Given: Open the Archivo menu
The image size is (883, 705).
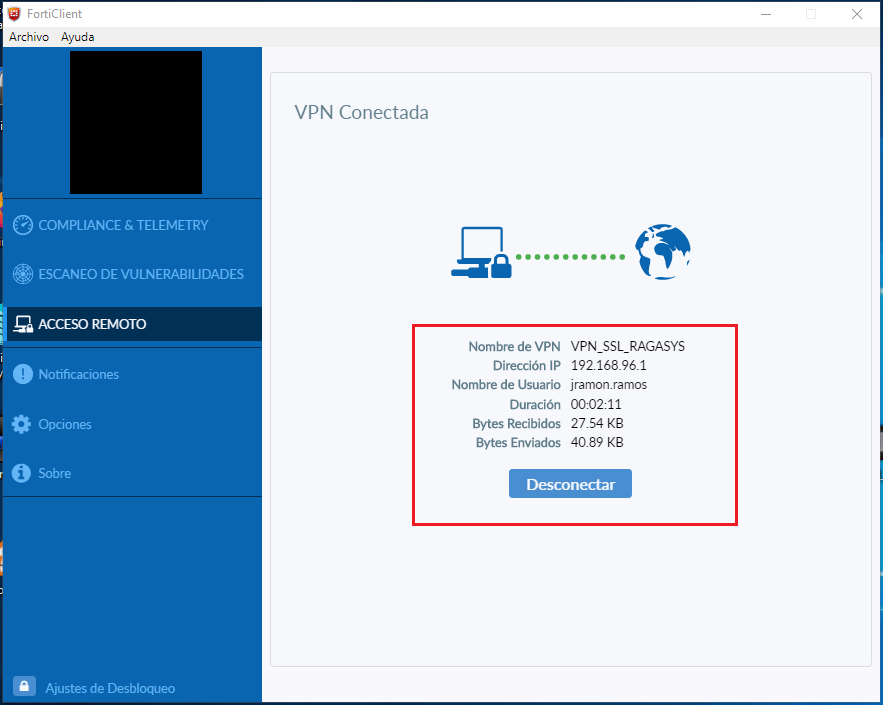Looking at the screenshot, I should point(28,36).
